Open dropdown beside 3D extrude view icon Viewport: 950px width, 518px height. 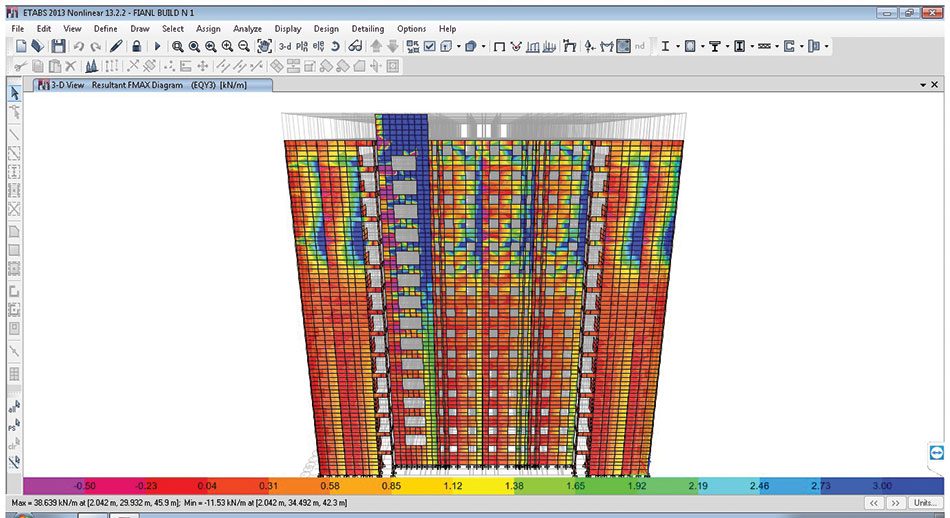pyautogui.click(x=483, y=46)
